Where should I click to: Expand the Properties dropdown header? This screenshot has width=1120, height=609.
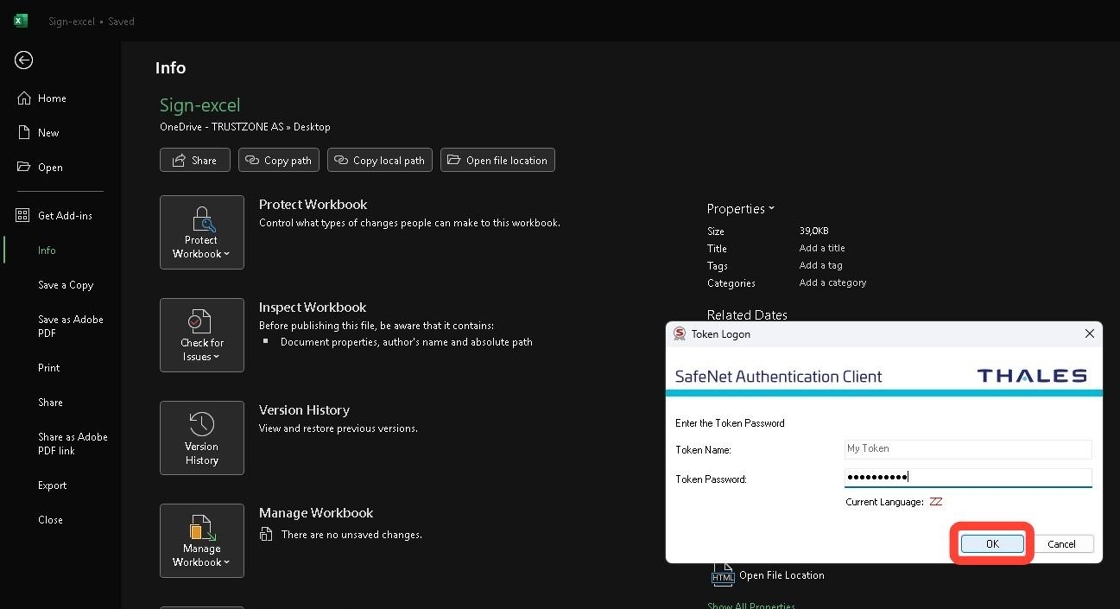741,208
